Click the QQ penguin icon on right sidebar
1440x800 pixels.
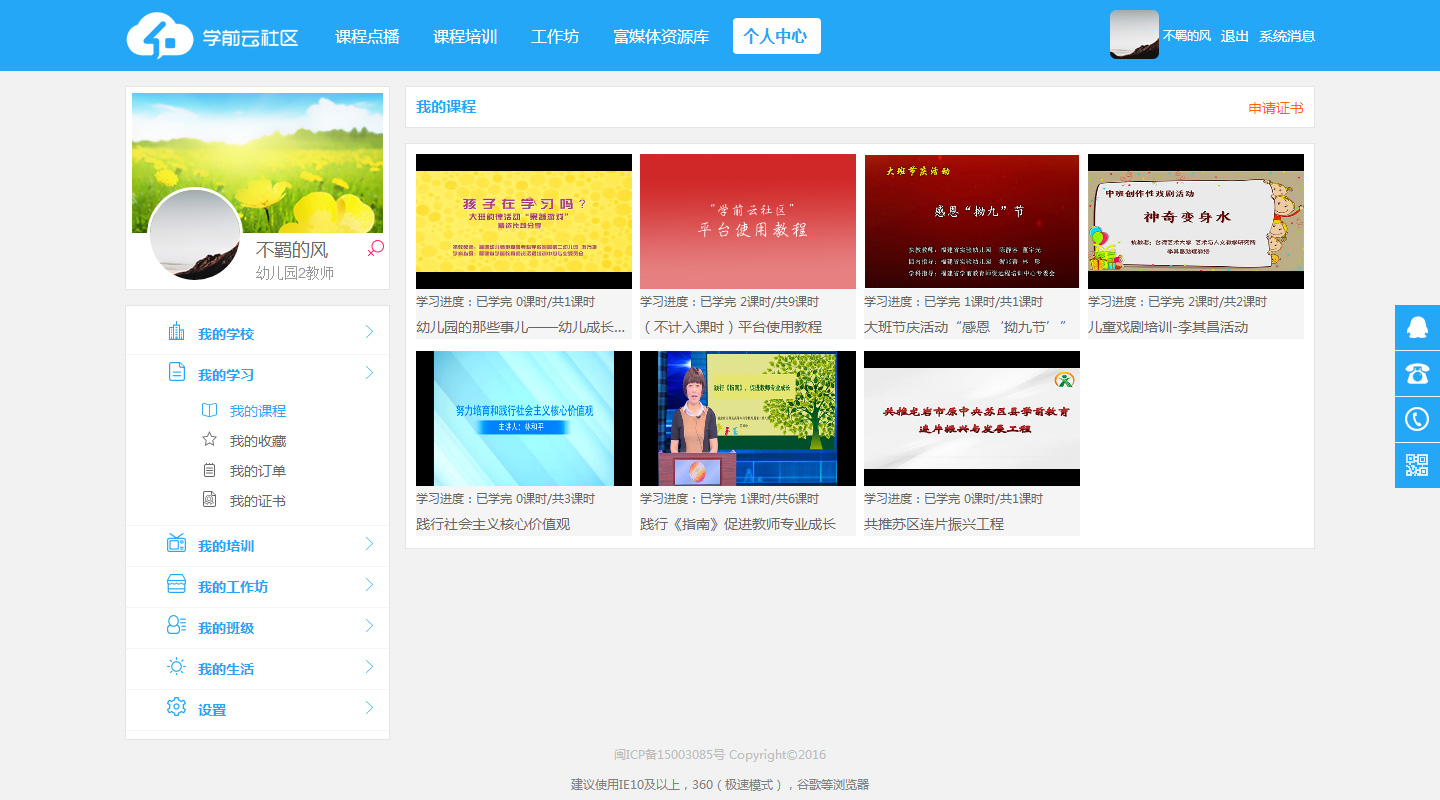[1417, 328]
